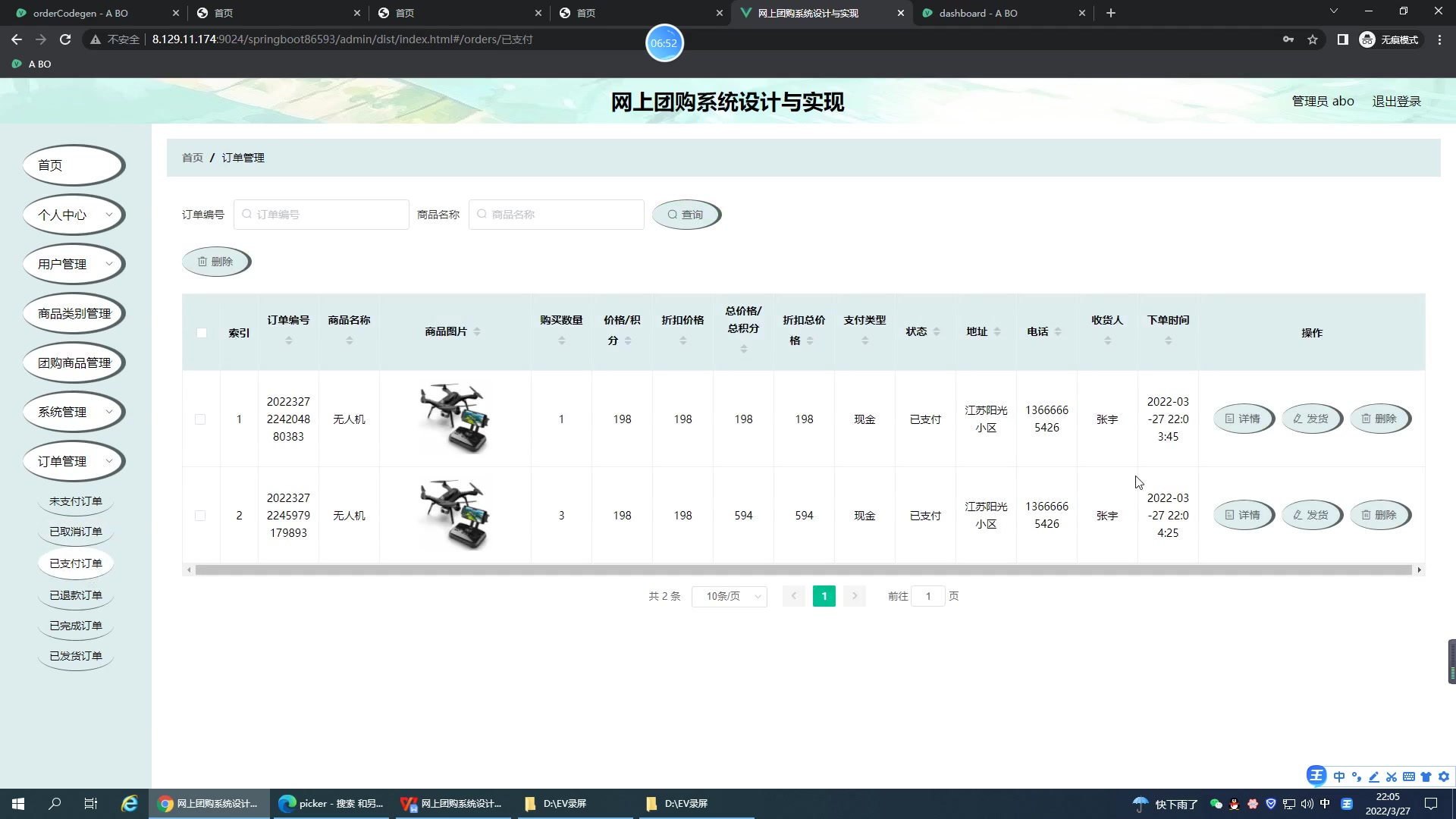This screenshot has width=1456, height=819.
Task: Click the key icon in the address bar
Action: point(1288,39)
